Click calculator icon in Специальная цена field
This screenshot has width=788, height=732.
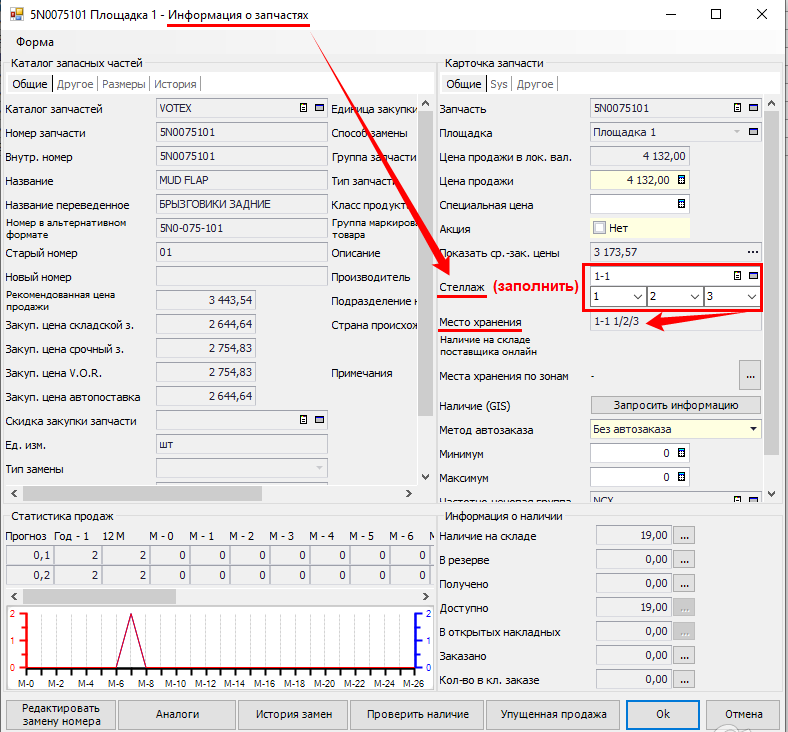[681, 204]
